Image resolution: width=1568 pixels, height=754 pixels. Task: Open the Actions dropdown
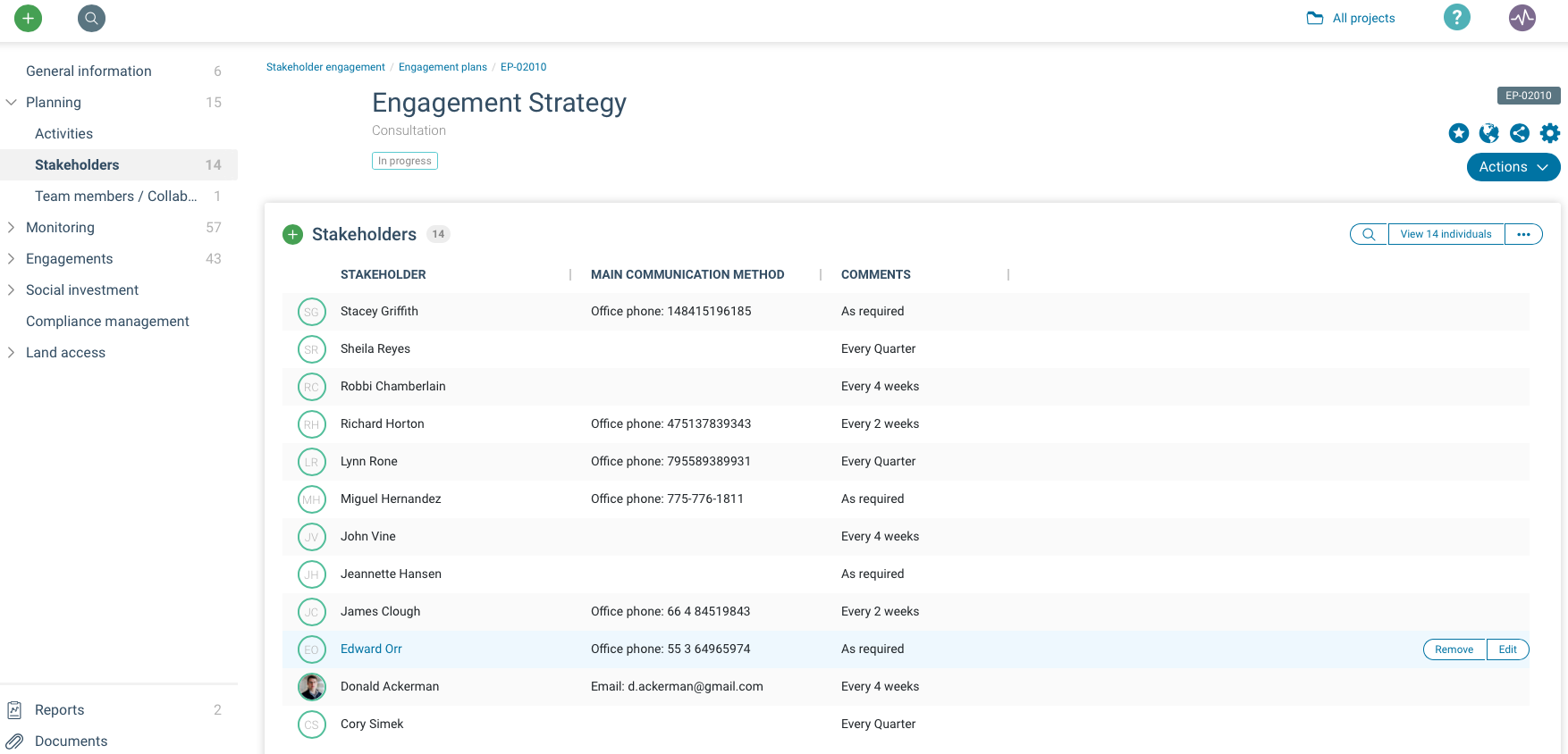pos(1513,167)
